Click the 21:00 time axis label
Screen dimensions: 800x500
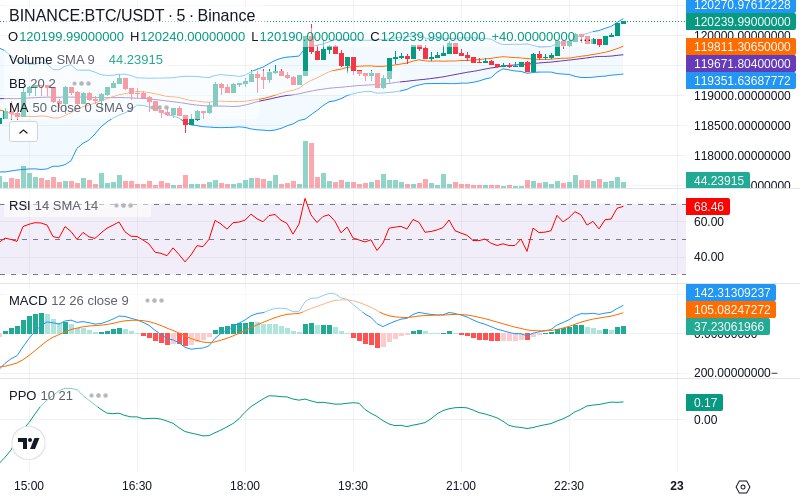[x=461, y=486]
